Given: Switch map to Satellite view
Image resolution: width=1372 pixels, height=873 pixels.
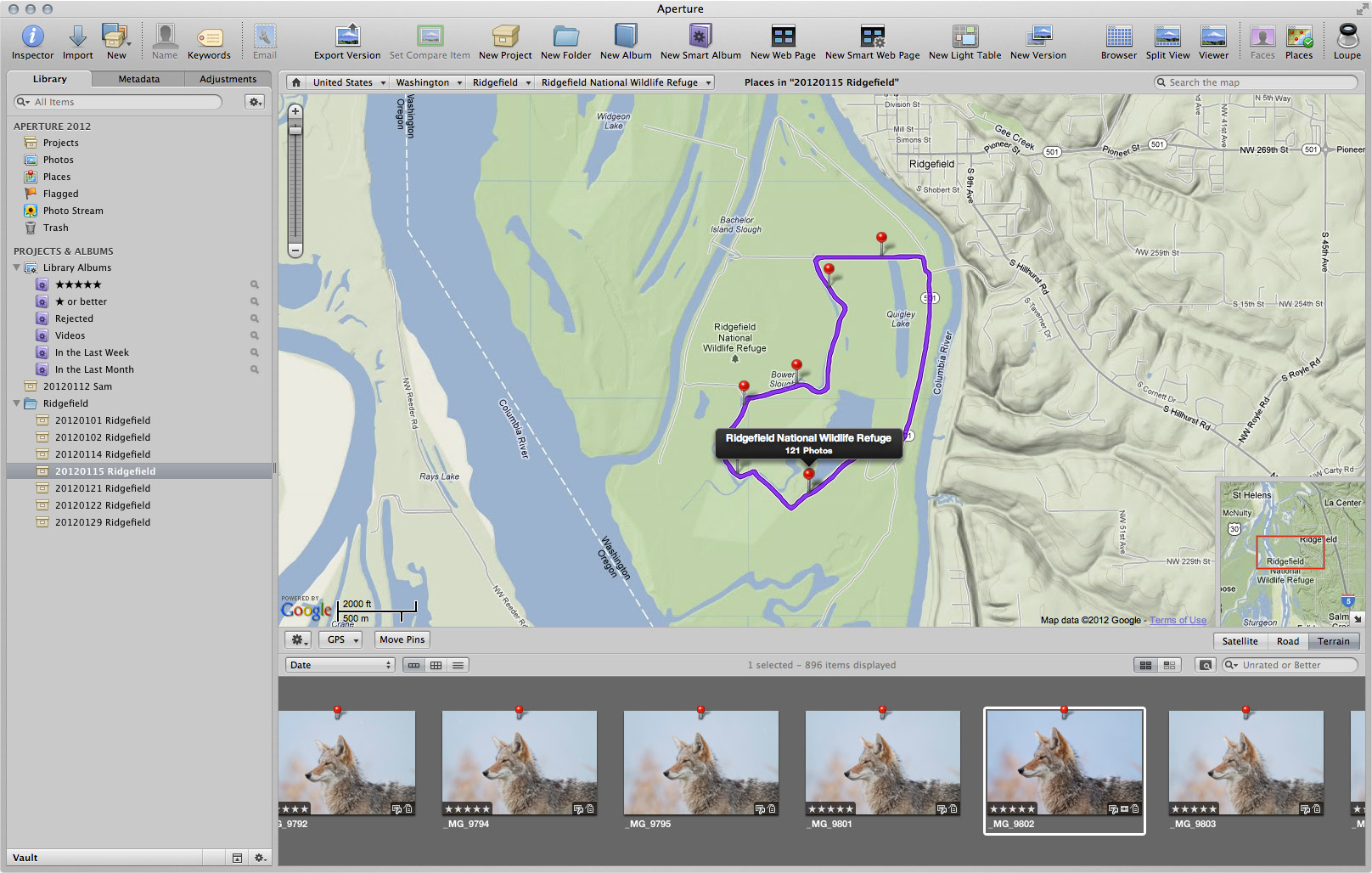Looking at the screenshot, I should [1240, 641].
